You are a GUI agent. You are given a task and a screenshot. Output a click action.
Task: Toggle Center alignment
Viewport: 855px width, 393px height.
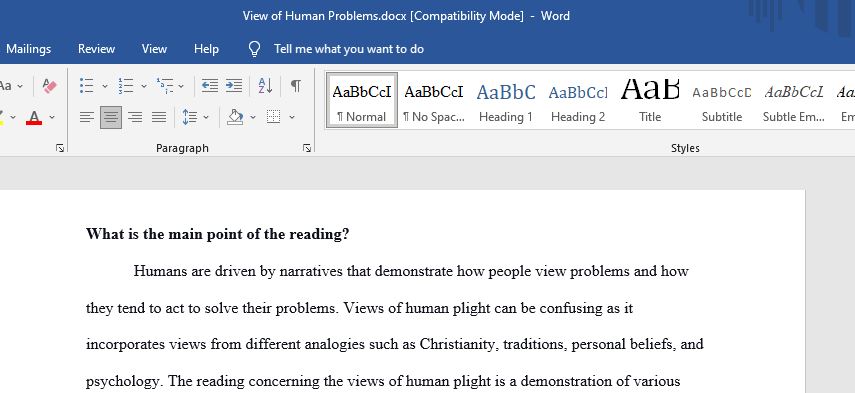coord(111,117)
